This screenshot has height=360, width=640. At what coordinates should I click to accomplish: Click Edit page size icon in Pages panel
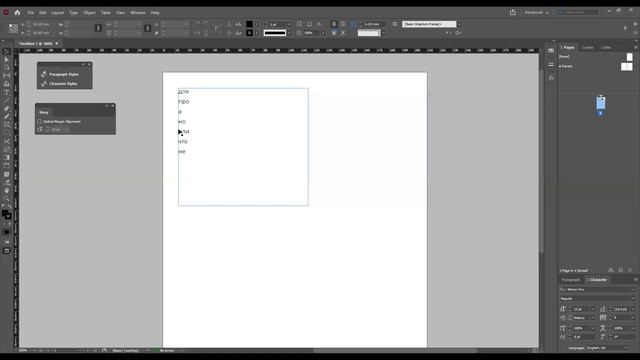[x=611, y=270]
